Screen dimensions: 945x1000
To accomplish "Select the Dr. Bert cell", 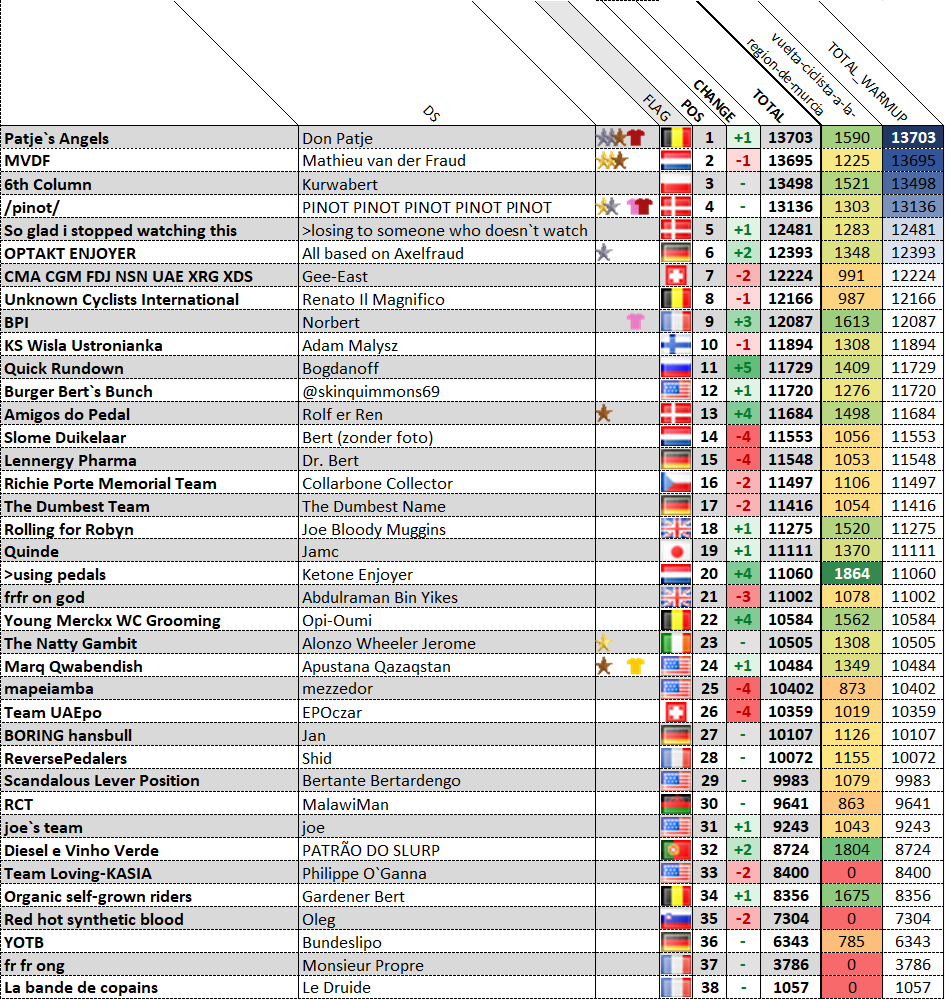I will click(446, 460).
